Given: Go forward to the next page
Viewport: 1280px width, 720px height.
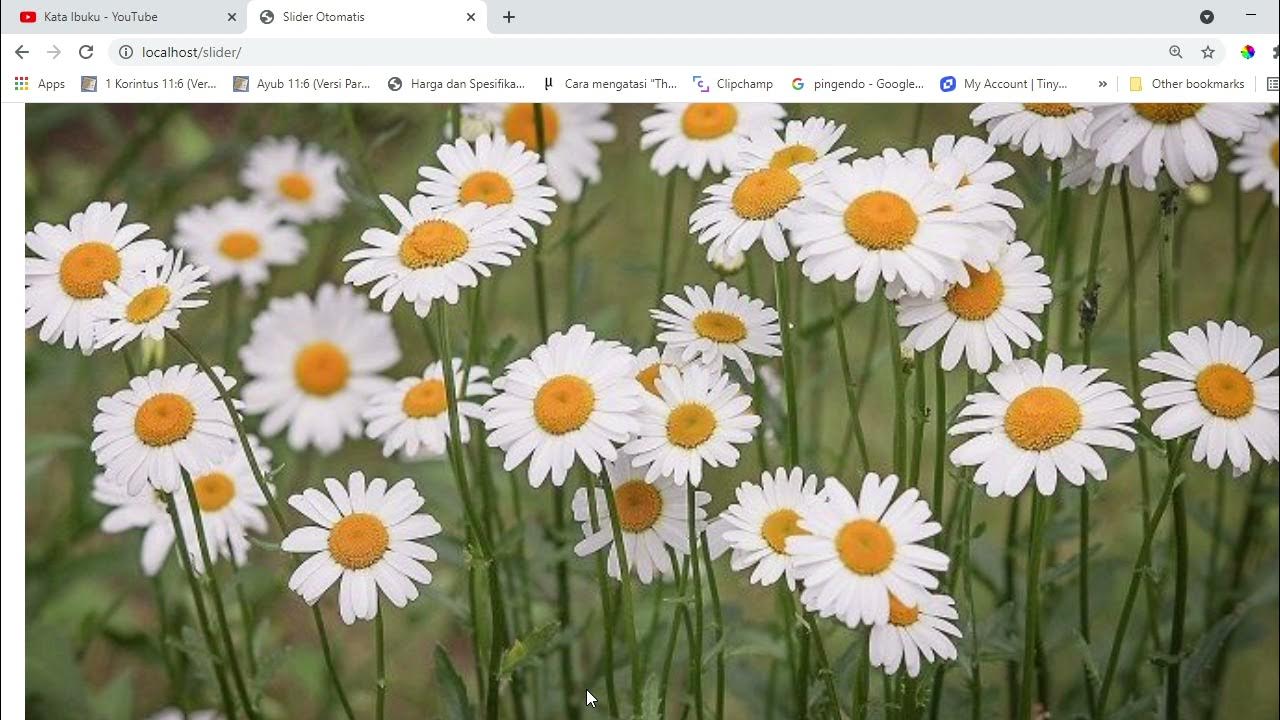Looking at the screenshot, I should point(54,52).
